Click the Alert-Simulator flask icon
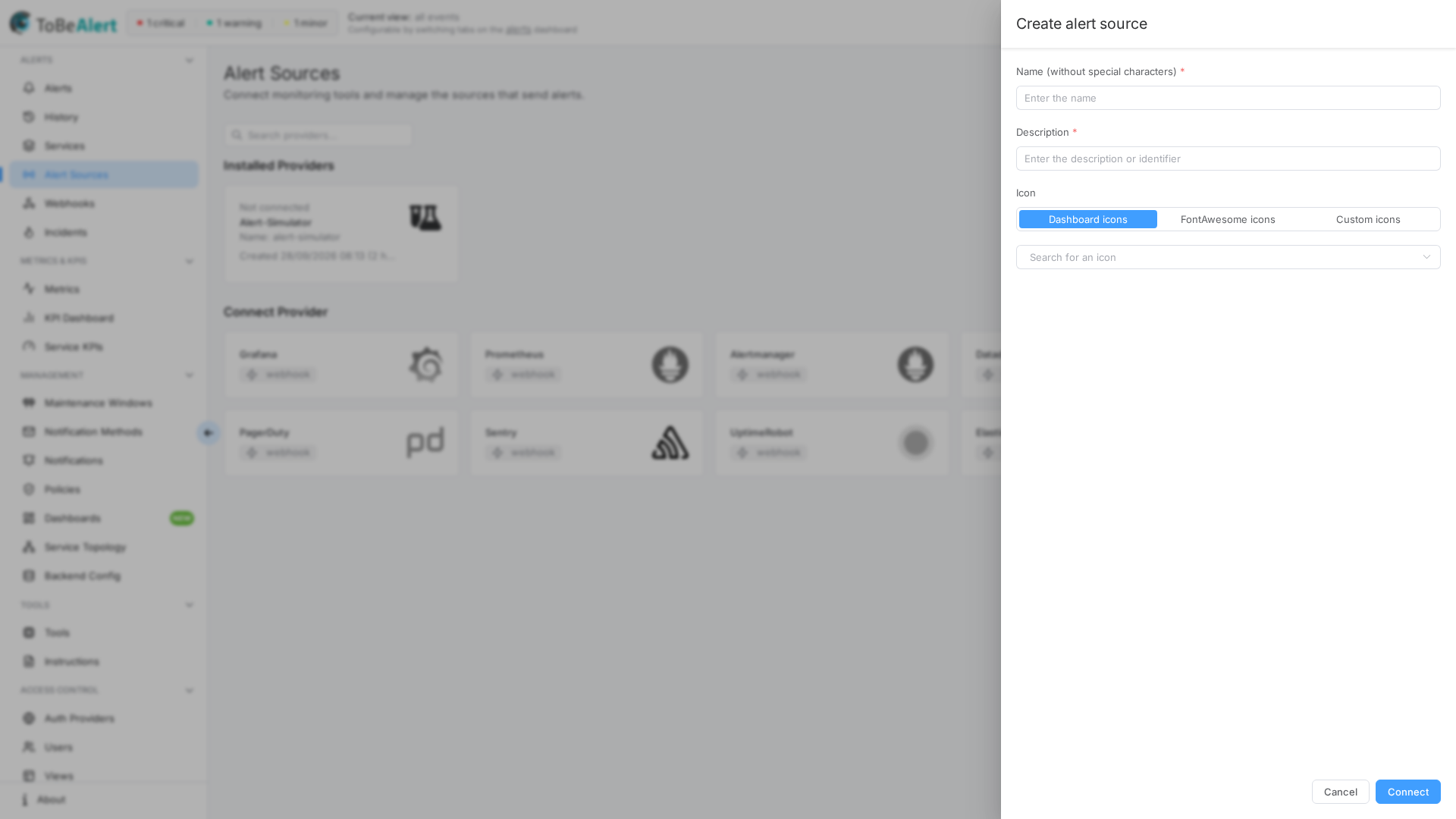The image size is (1456, 819). pos(425,218)
